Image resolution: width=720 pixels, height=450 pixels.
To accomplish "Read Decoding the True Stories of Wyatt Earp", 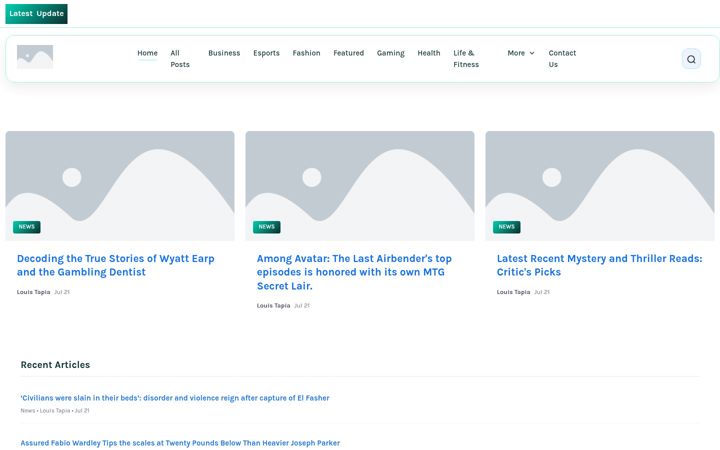I will tap(116, 265).
